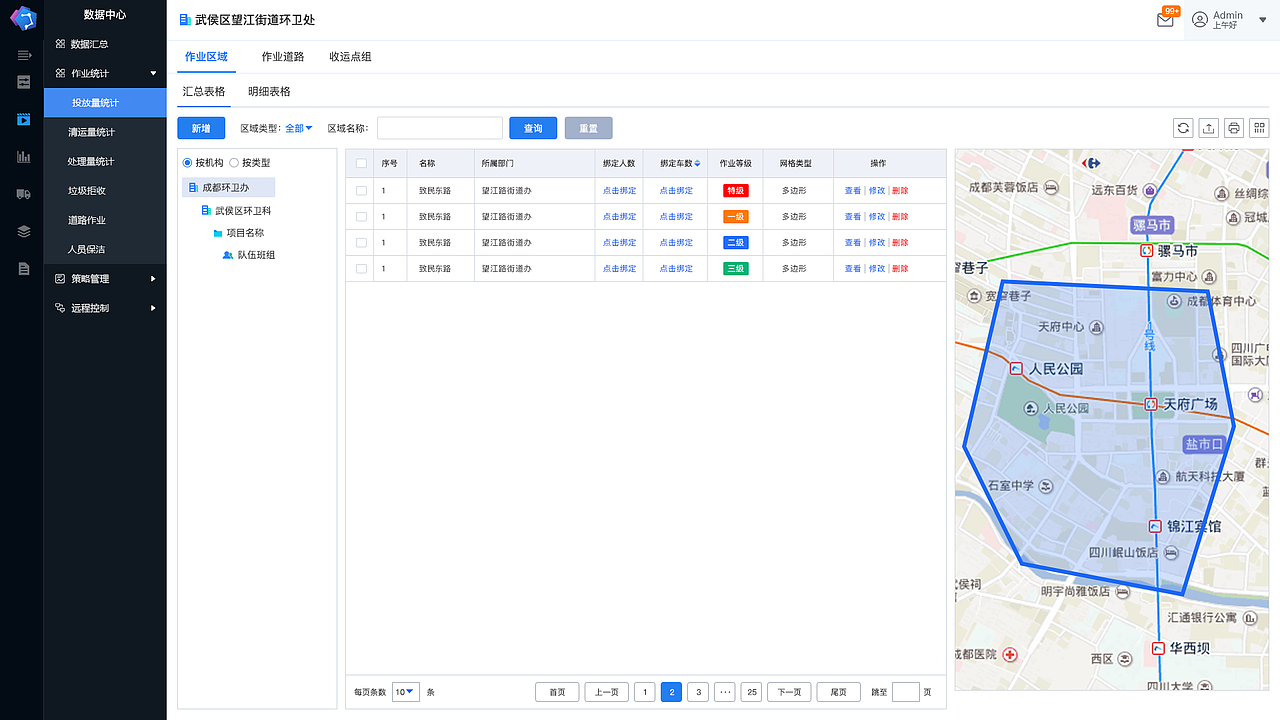The image size is (1280, 720).
Task: Click the 华西坝 metro station icon on map
Action: click(1158, 648)
